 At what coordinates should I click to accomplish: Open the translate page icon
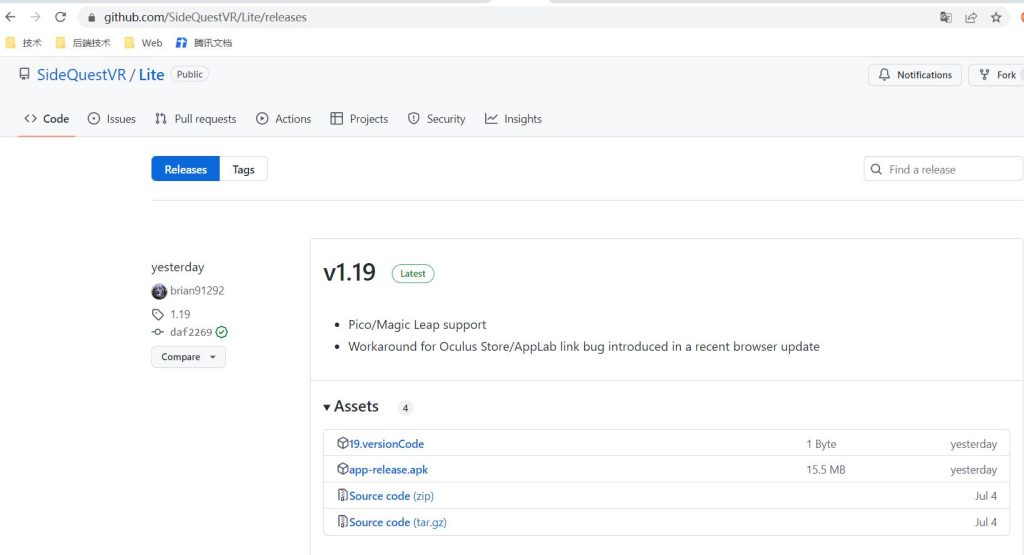click(x=946, y=18)
